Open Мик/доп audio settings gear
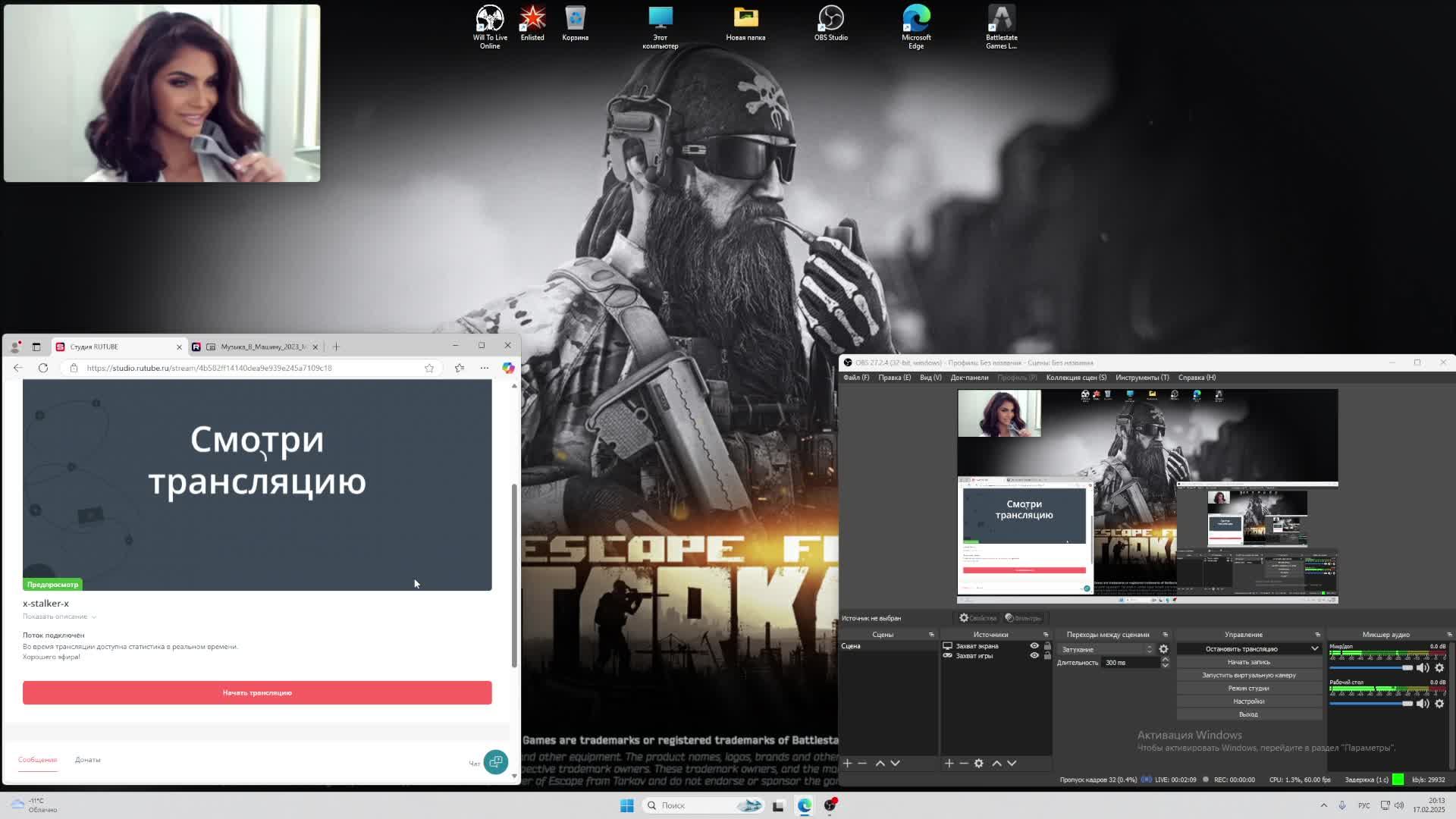 click(1439, 668)
